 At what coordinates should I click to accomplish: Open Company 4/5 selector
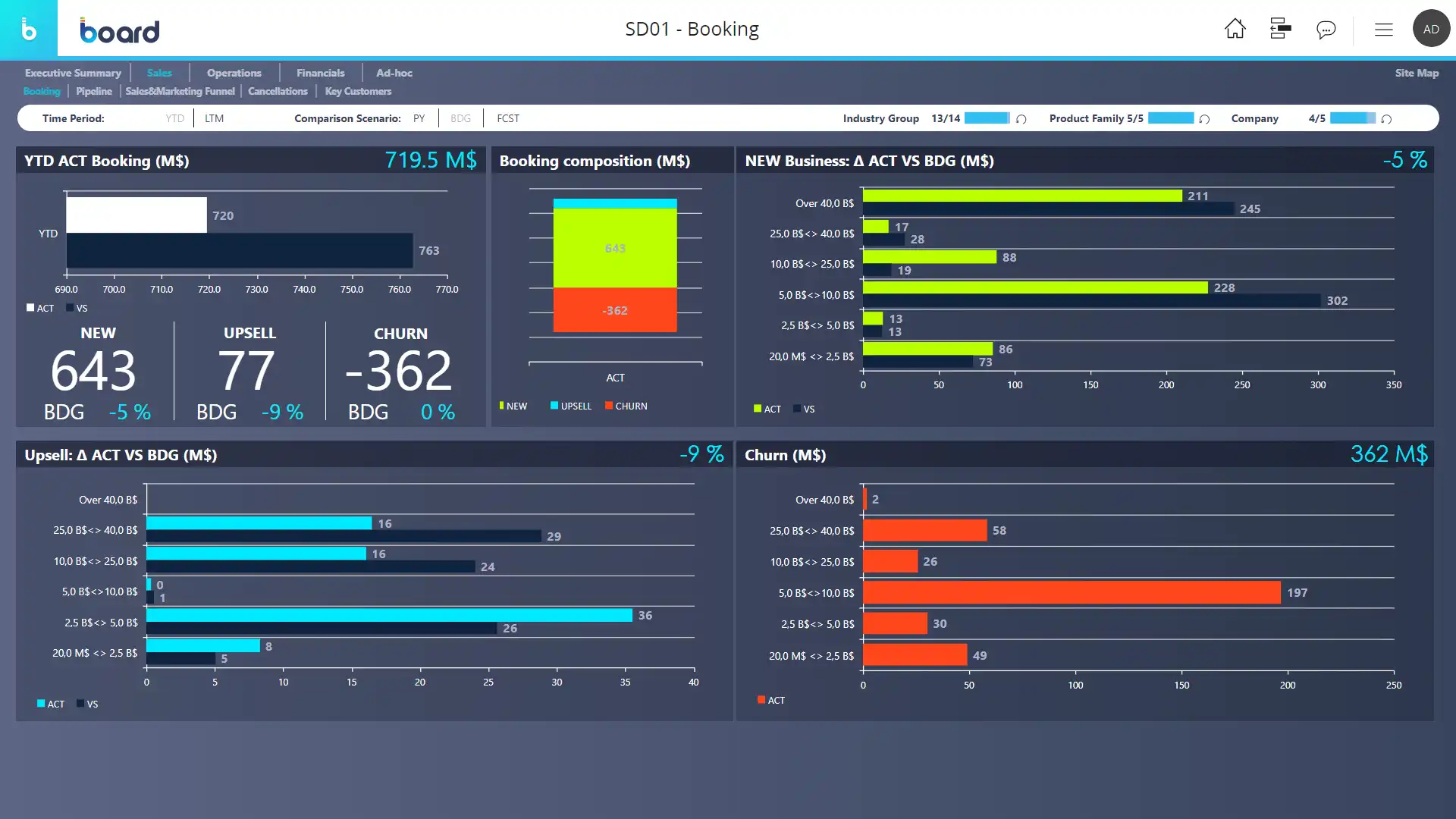[x=1278, y=118]
